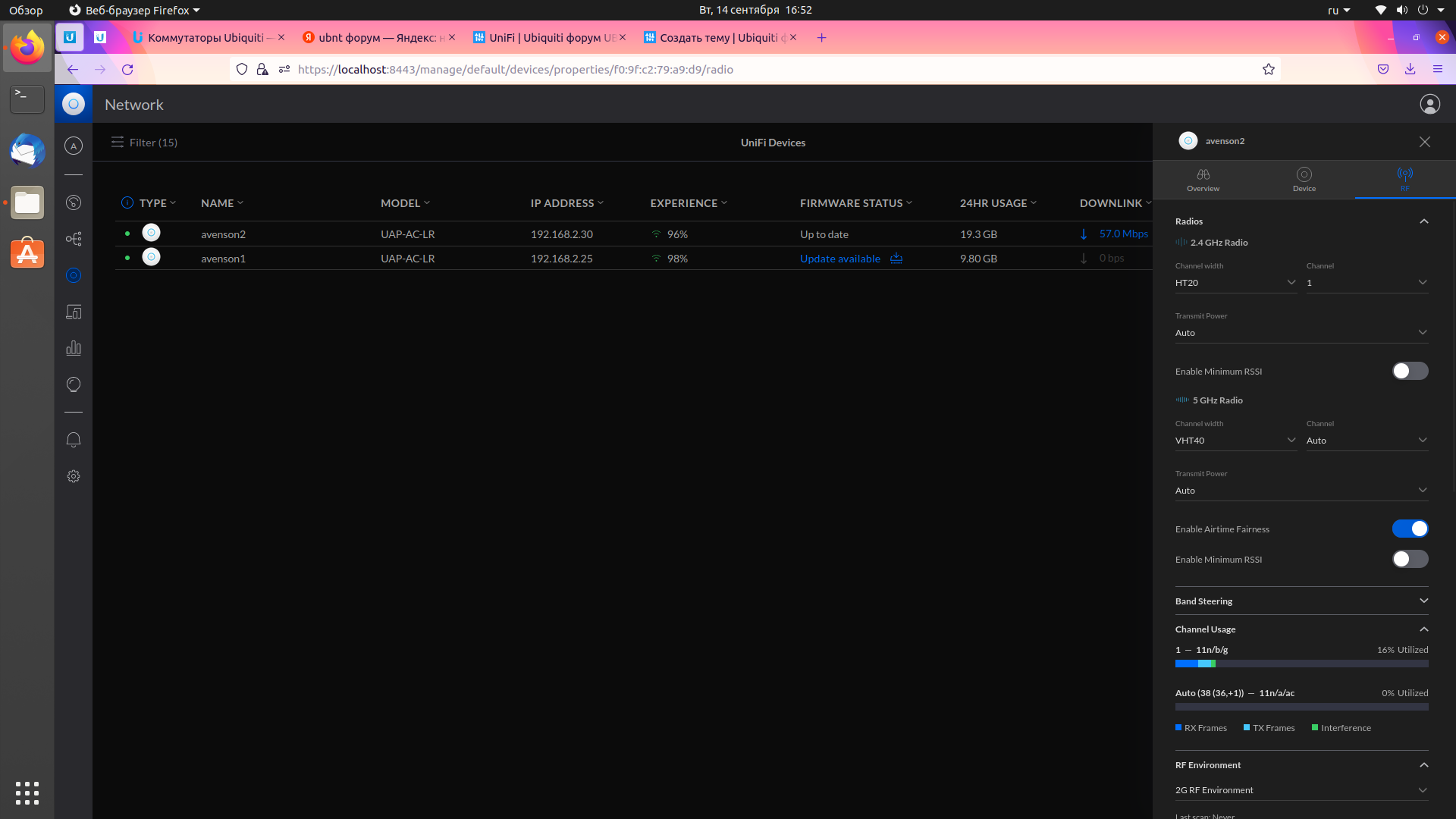Sort by the IP ADDRESS column

(566, 203)
